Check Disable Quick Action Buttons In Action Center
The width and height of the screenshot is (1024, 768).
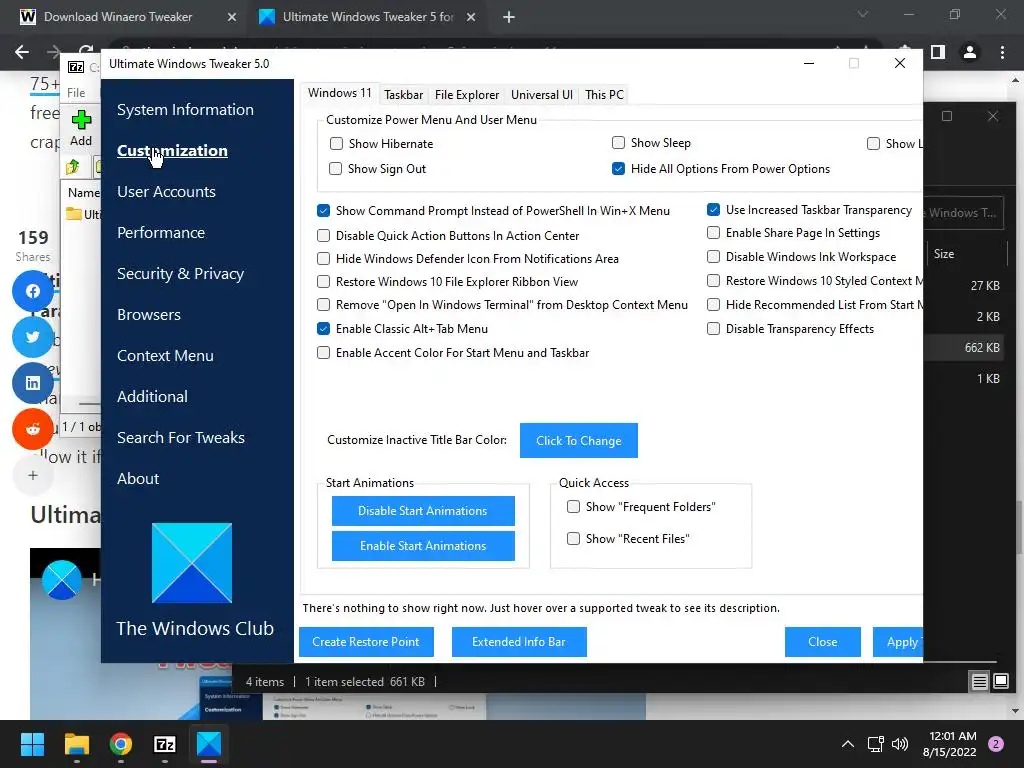(x=323, y=235)
